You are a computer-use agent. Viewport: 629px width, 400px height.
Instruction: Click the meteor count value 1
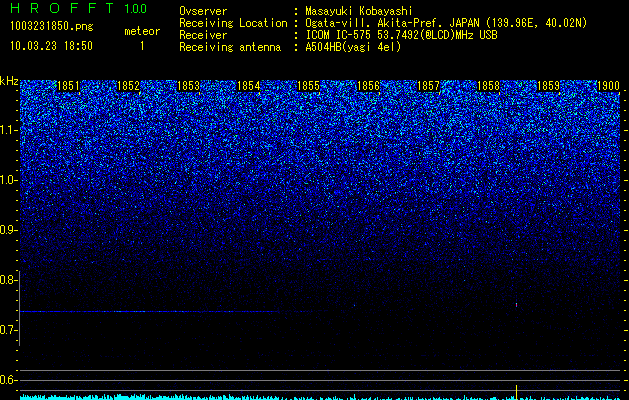pos(142,46)
